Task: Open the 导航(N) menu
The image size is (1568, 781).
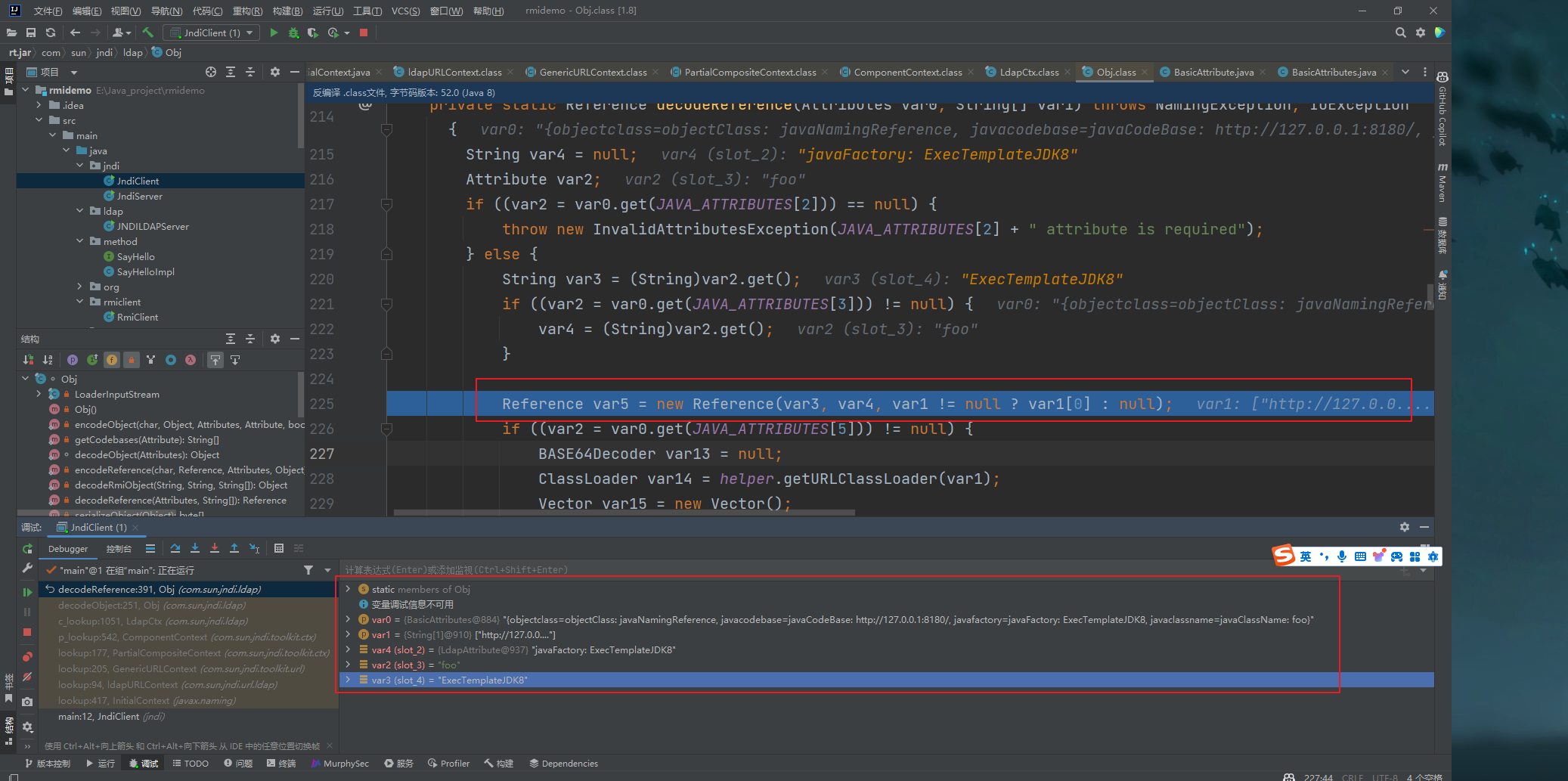Action: 166,11
